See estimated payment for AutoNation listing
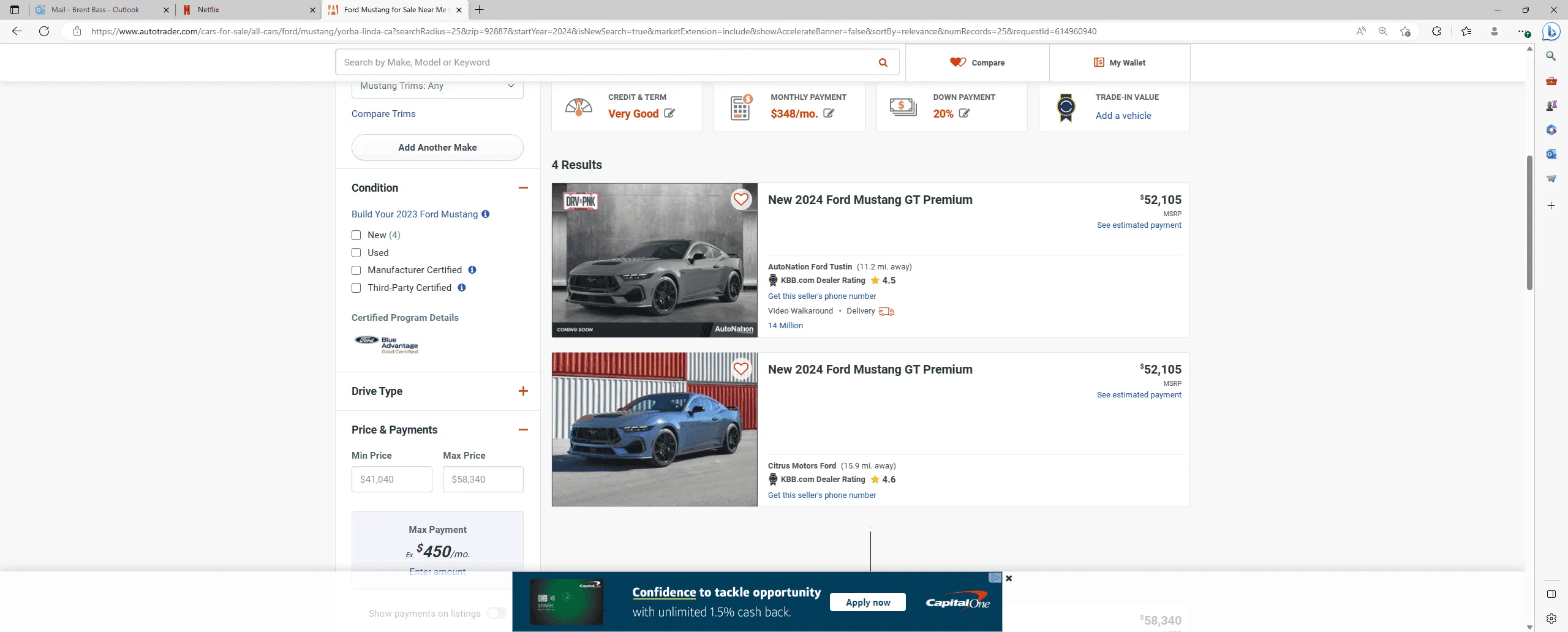The height and width of the screenshot is (632, 1568). pos(1139,225)
